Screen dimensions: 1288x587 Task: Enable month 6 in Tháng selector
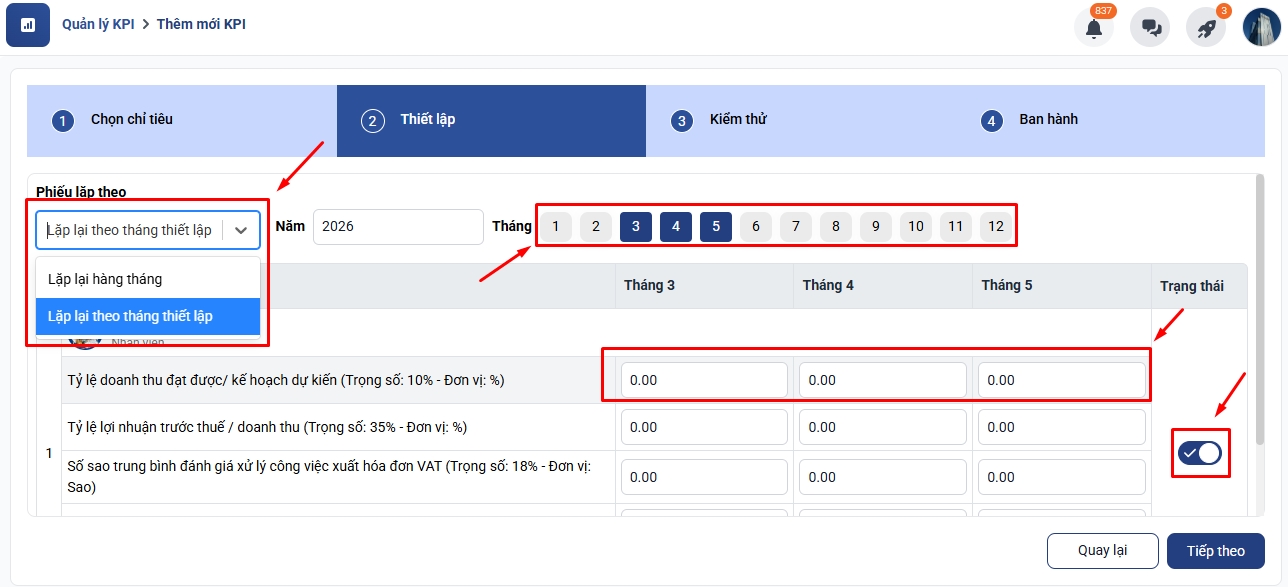[756, 226]
